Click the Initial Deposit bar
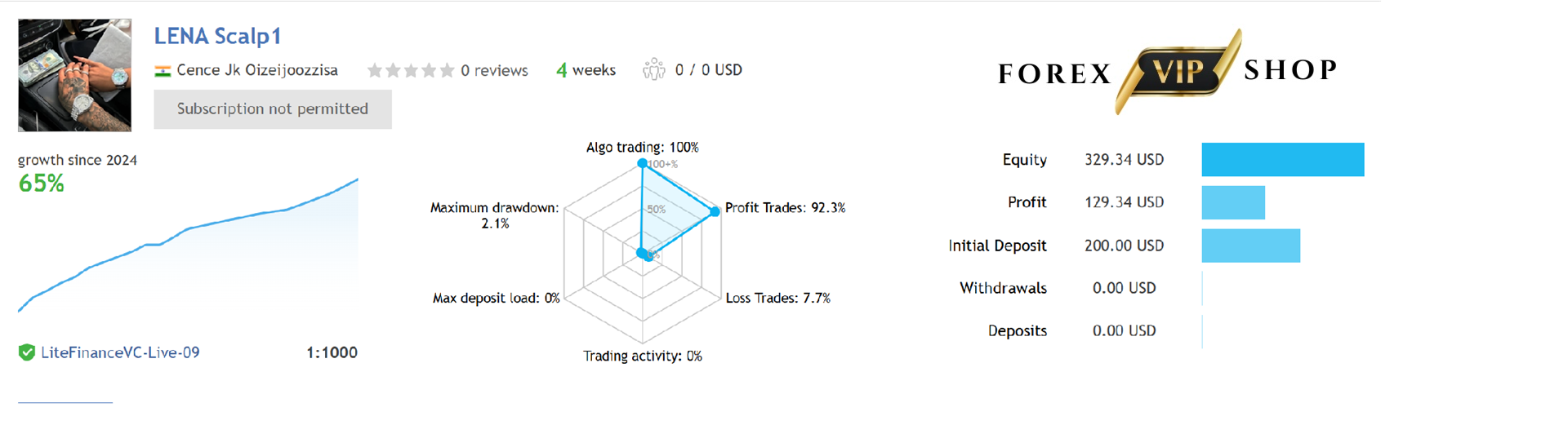 coord(1251,246)
